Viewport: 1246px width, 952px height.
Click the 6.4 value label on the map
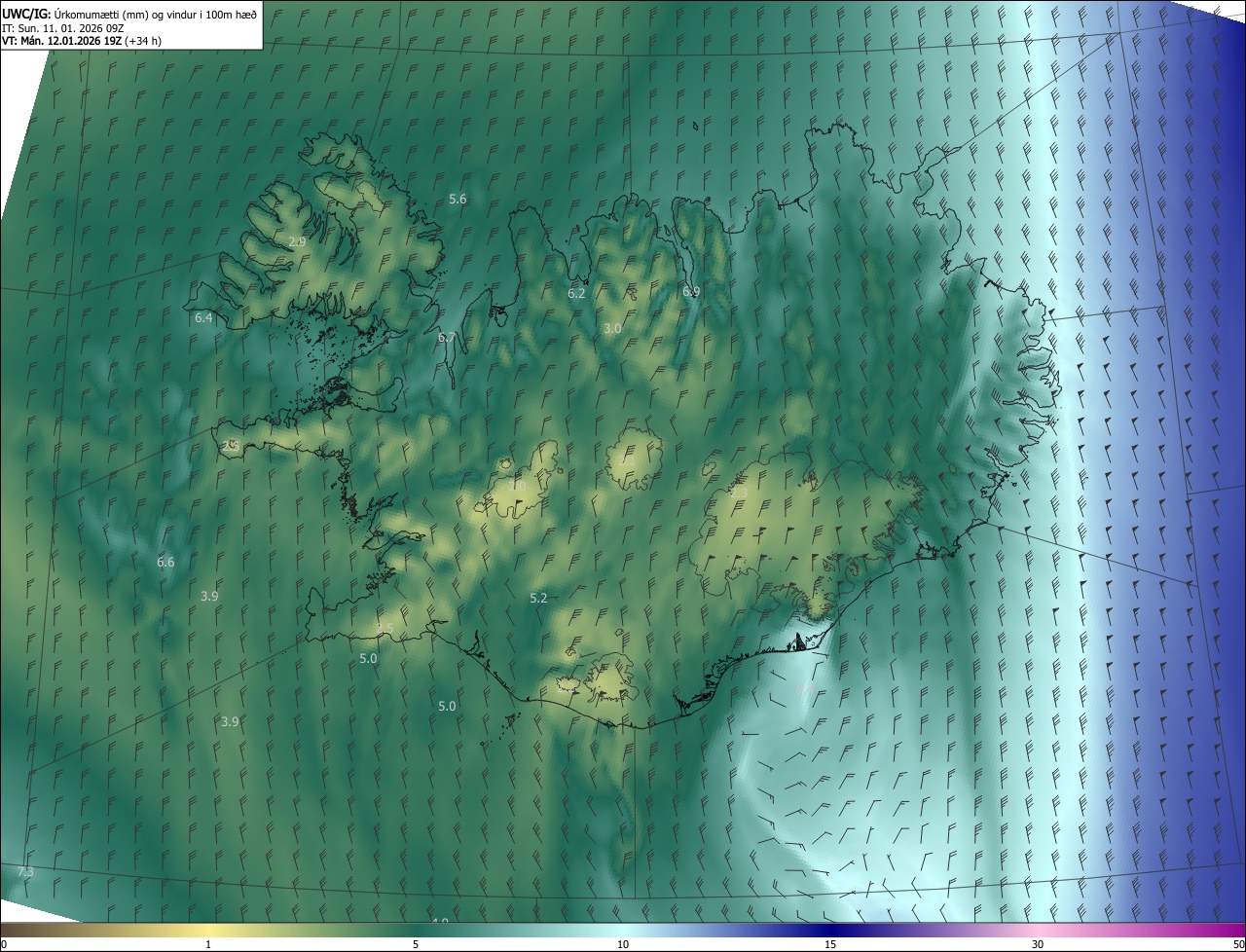pos(203,318)
